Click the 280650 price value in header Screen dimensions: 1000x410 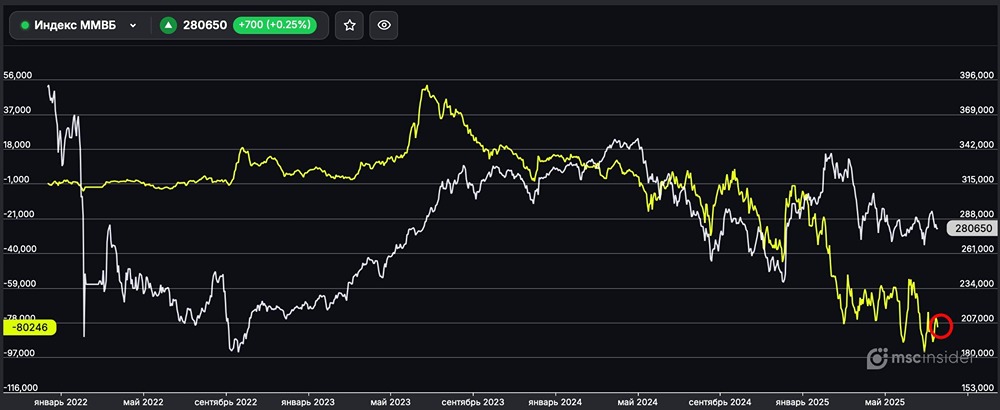pyautogui.click(x=205, y=26)
